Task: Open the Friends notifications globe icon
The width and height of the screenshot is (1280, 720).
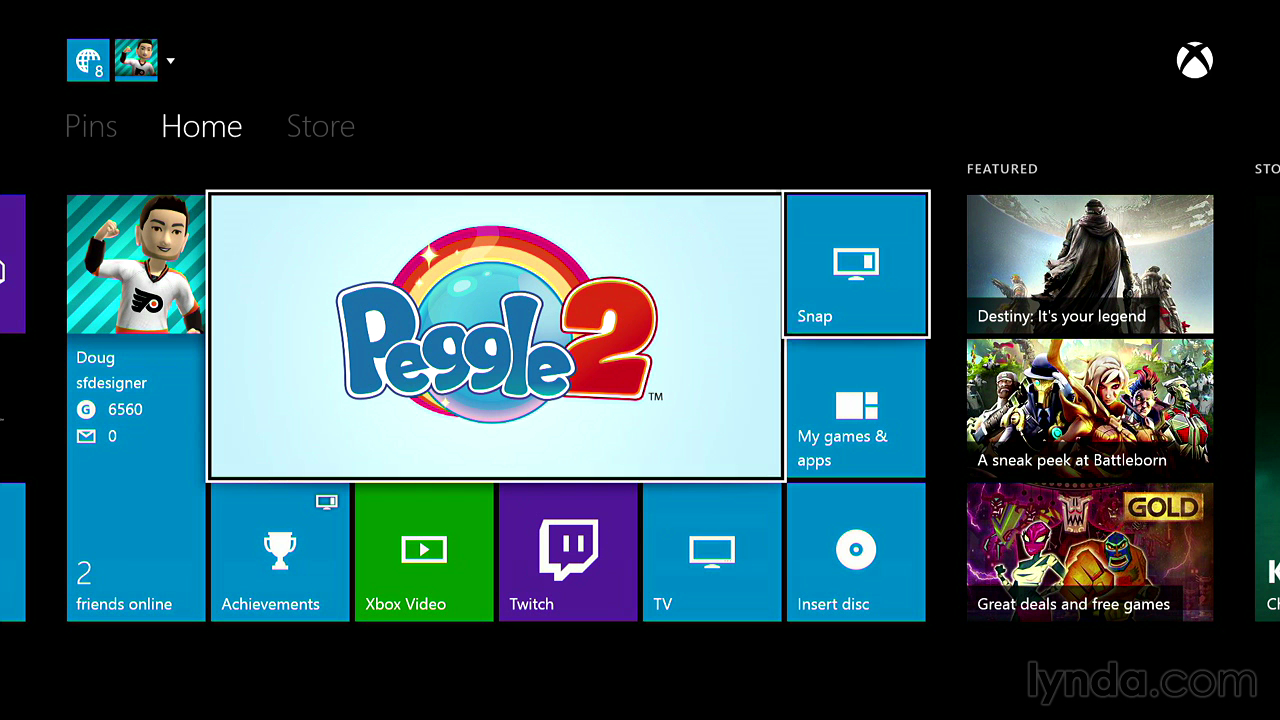Action: click(x=88, y=60)
